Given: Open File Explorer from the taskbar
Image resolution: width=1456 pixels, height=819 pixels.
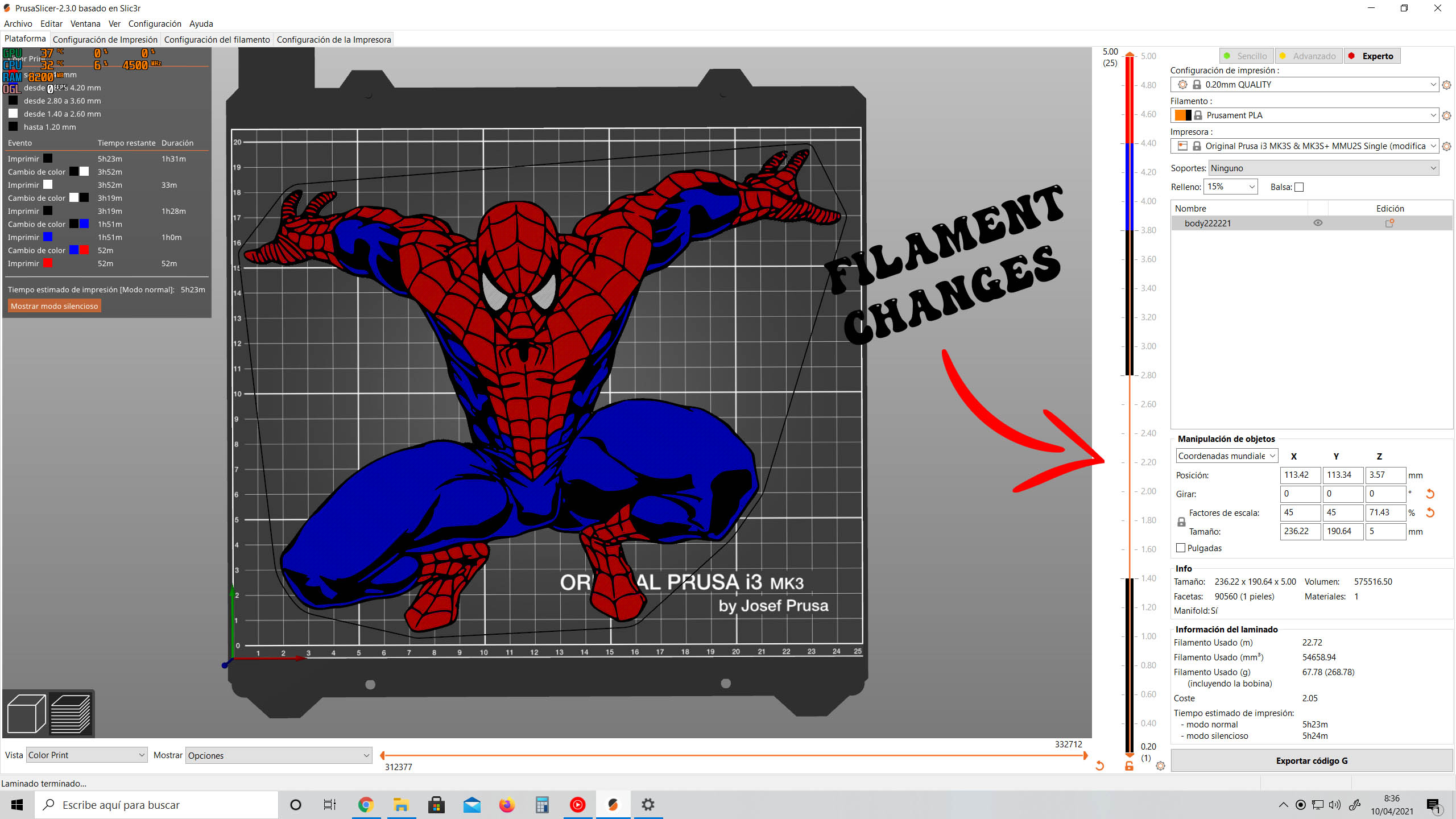Looking at the screenshot, I should [401, 805].
